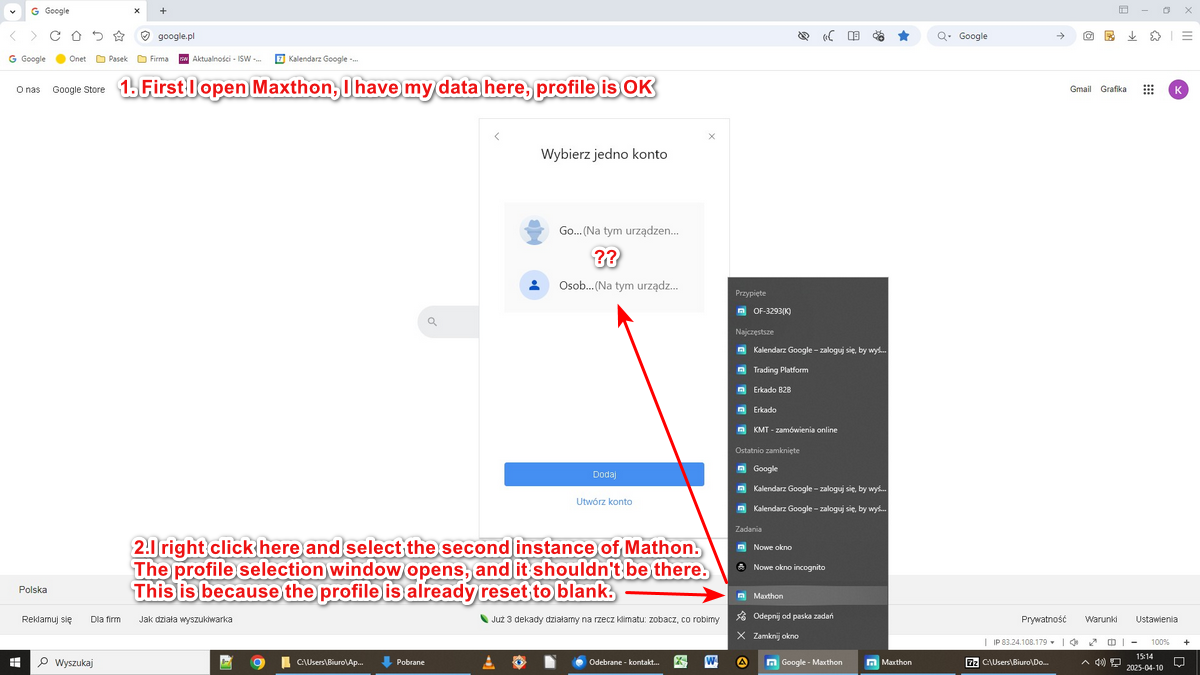Image resolution: width=1200 pixels, height=675 pixels.
Task: Mute the page with status bar speaker icon
Action: click(1073, 642)
